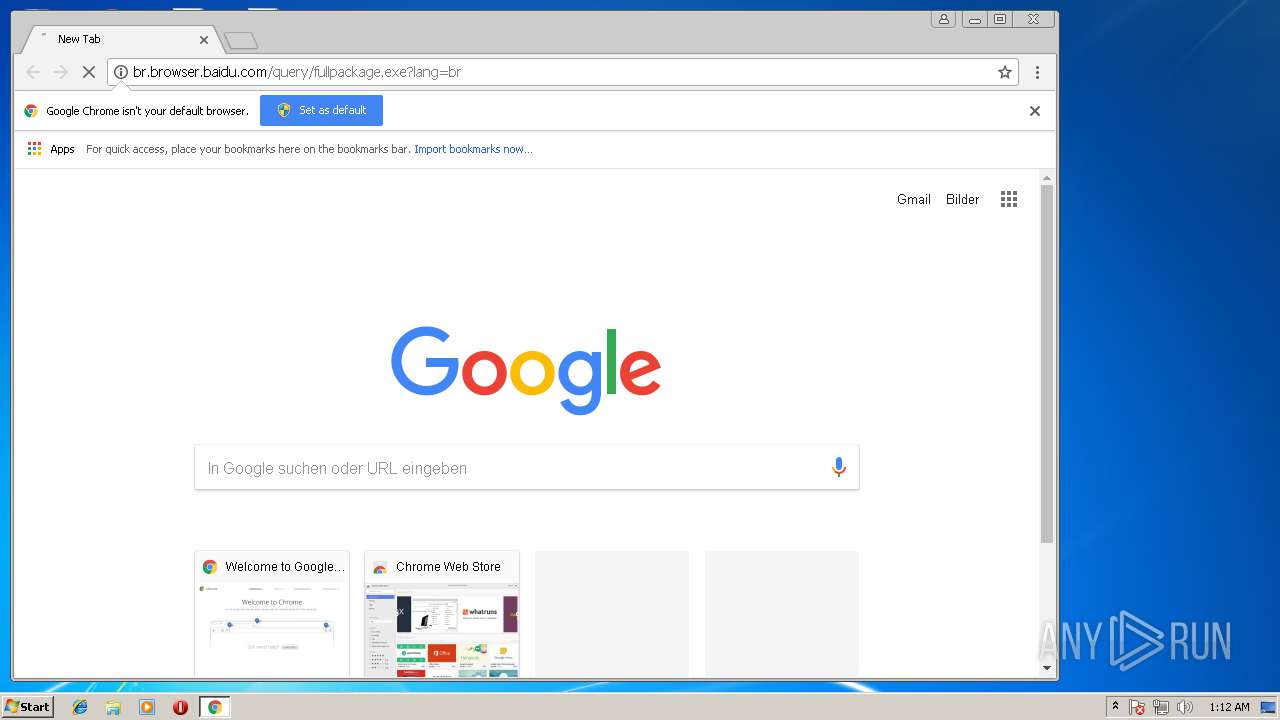Viewport: 1280px width, 720px height.
Task: Click the address bar URL
Action: [297, 72]
